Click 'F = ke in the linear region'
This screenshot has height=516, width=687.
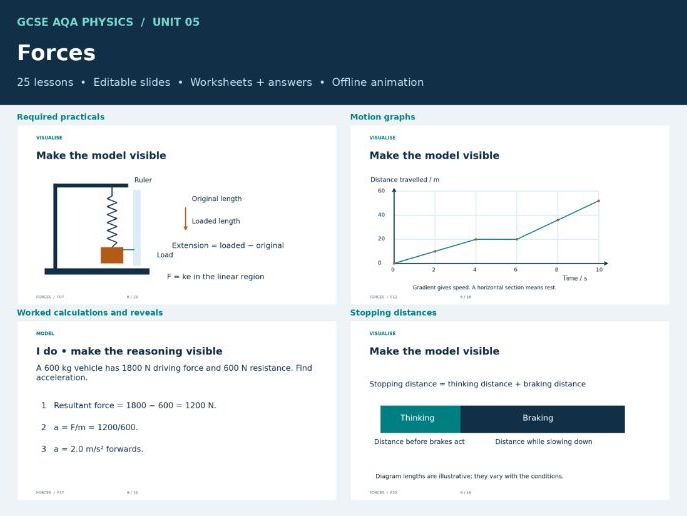coord(216,277)
